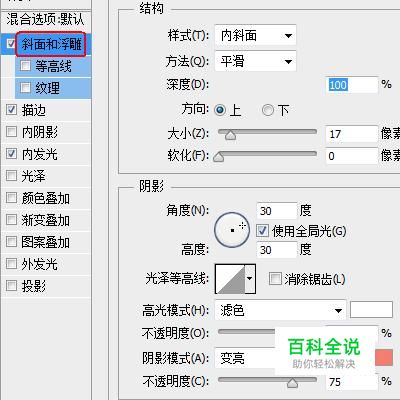Click the 深度 value field showing 100
The width and height of the screenshot is (400, 400).
point(351,85)
